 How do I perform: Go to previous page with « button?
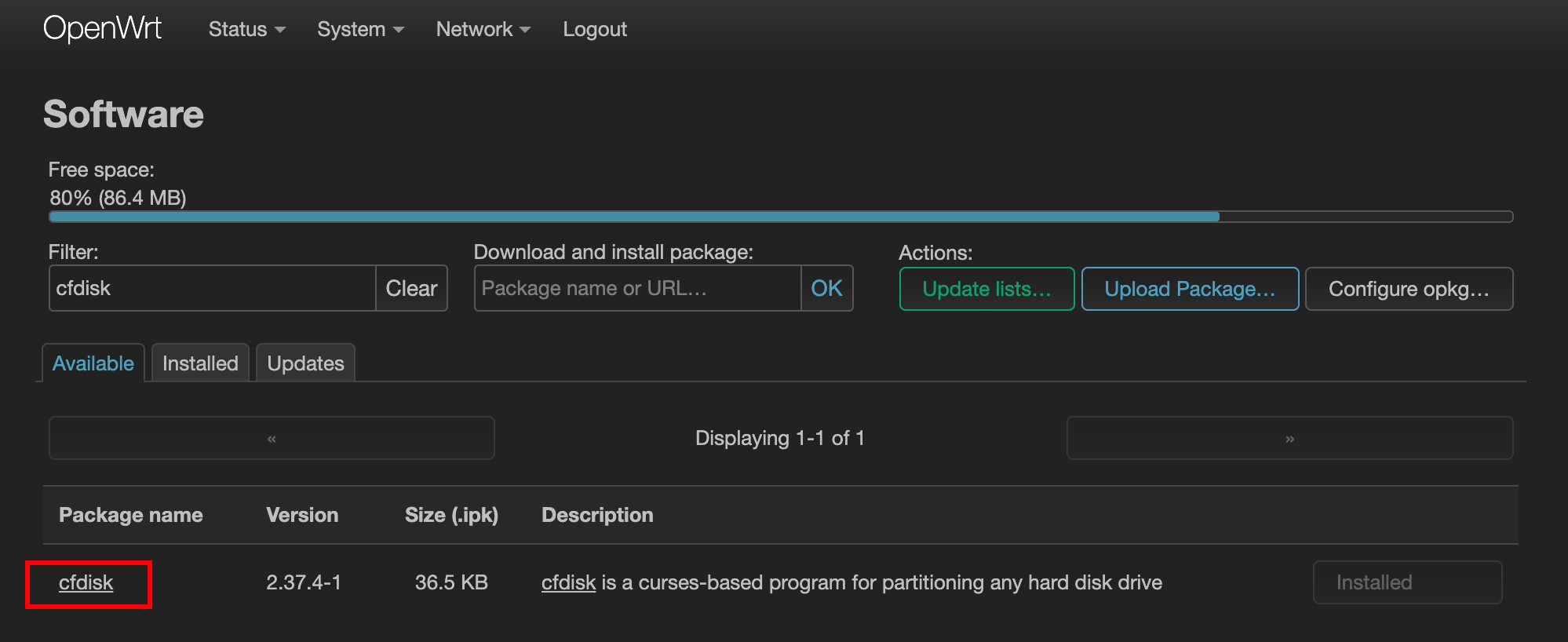(272, 438)
